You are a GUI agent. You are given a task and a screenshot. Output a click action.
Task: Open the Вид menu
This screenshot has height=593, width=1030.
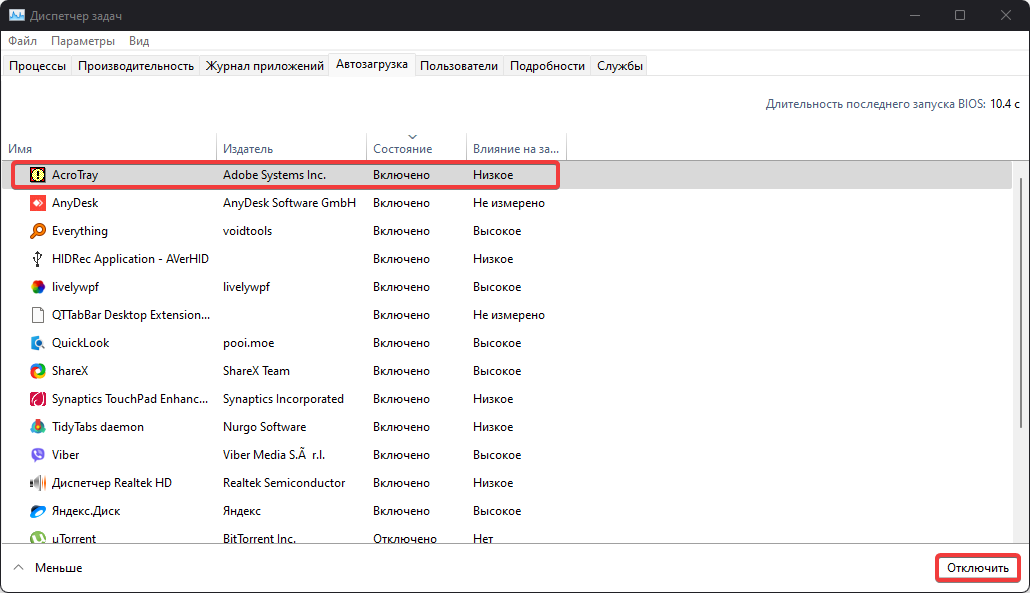pyautogui.click(x=139, y=41)
